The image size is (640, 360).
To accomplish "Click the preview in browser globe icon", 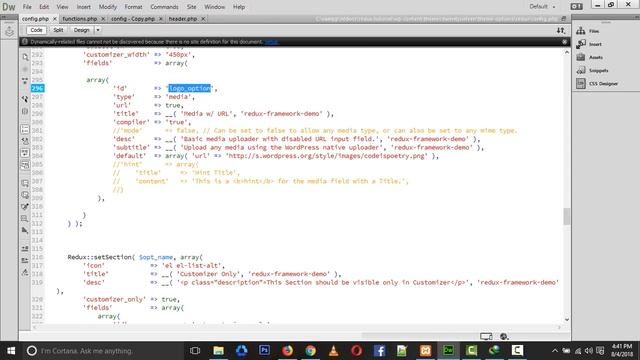I will click(x=504, y=336).
